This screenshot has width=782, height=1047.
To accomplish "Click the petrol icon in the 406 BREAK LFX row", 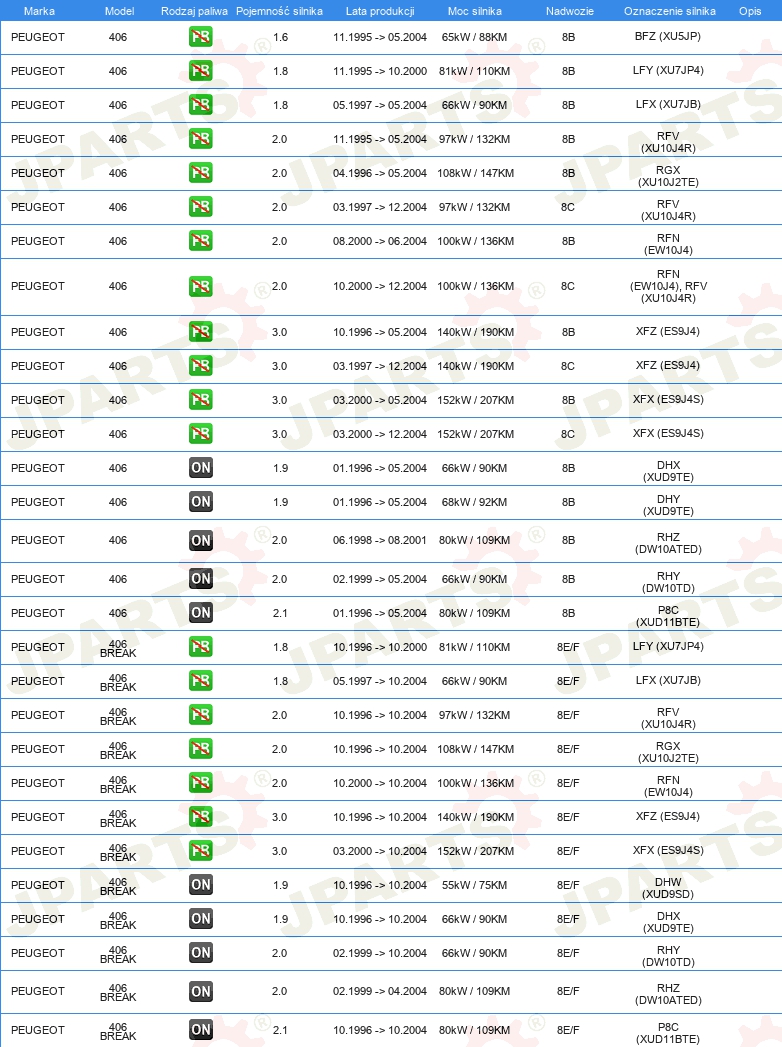I will pyautogui.click(x=200, y=681).
